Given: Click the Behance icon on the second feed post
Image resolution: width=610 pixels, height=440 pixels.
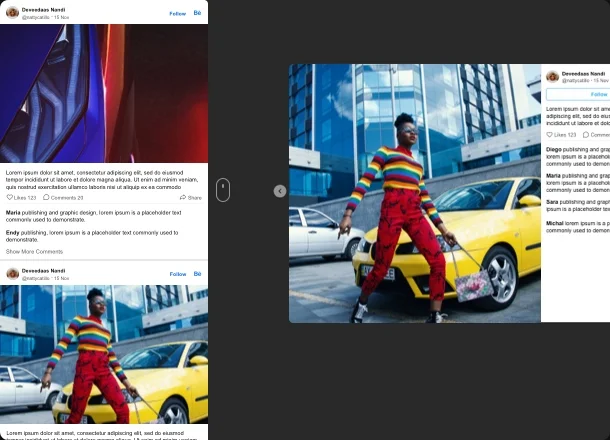Looking at the screenshot, I should (x=197, y=274).
